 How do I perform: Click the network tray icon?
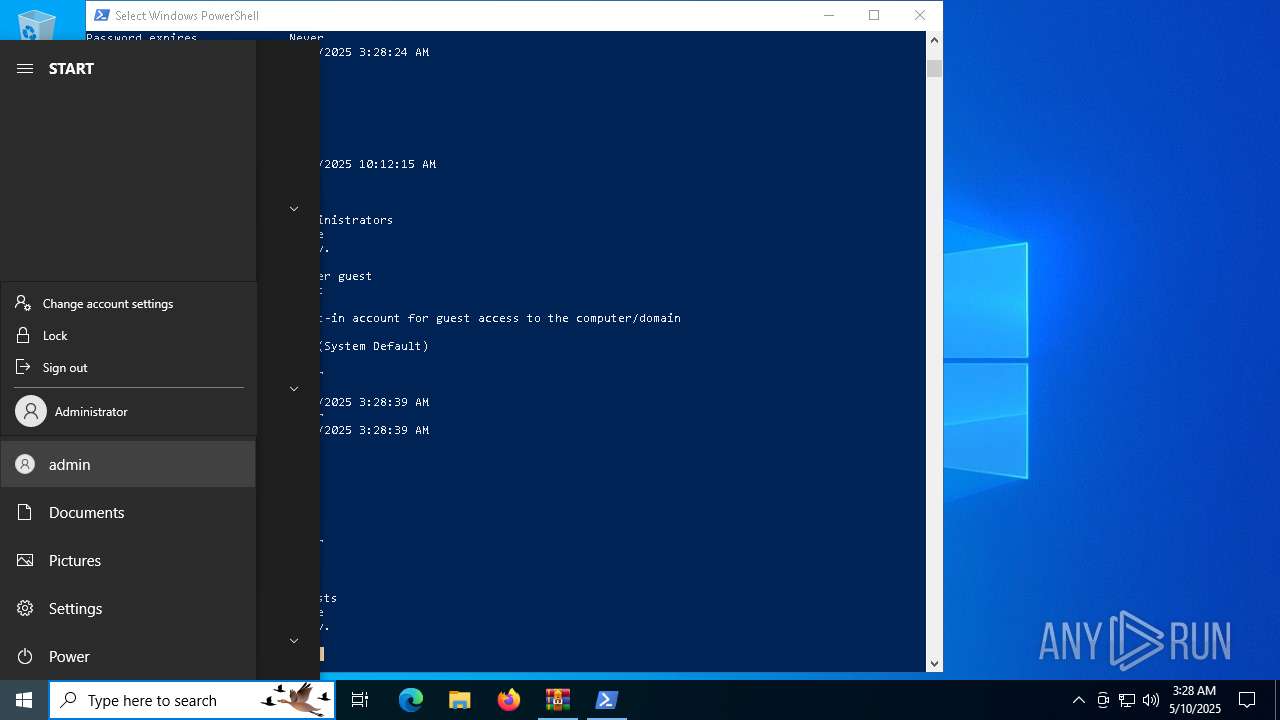click(1127, 700)
